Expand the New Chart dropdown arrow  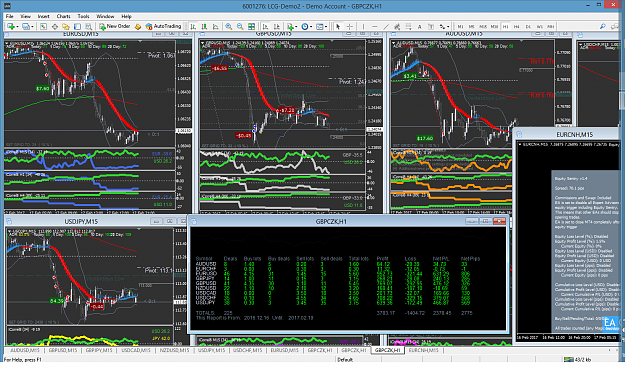tap(17, 27)
